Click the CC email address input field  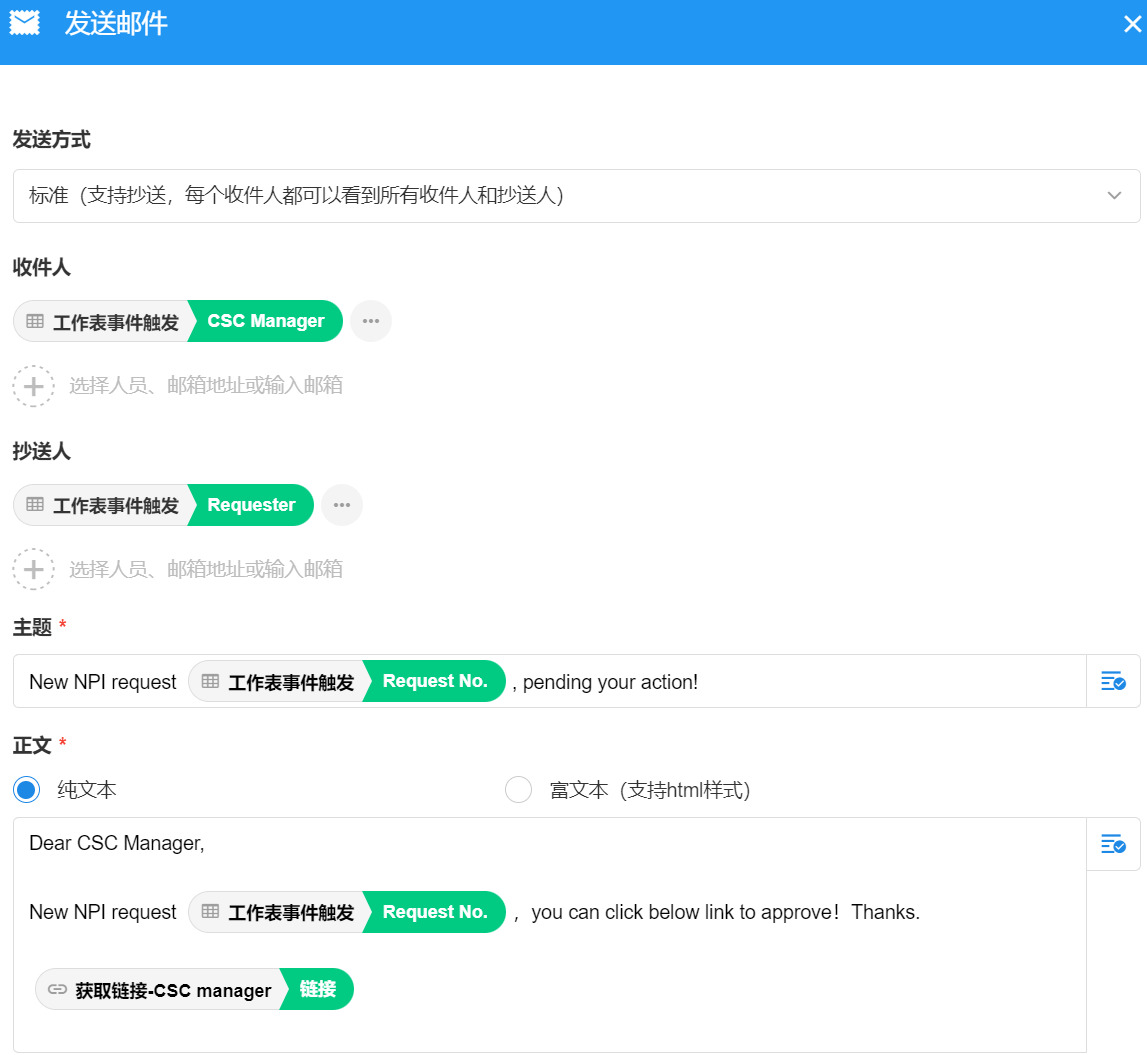(x=206, y=569)
